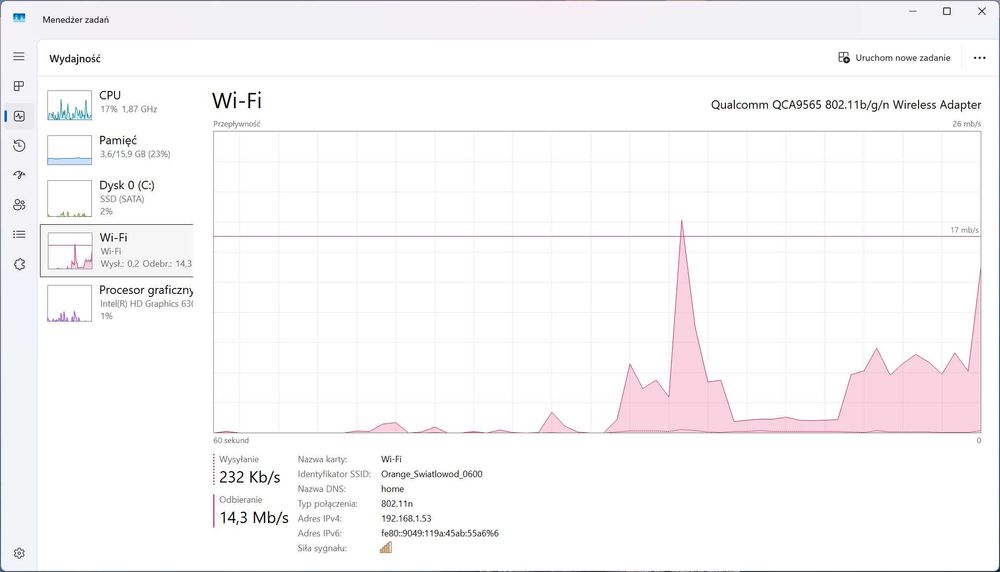Open Task Manager settings gear
The width and height of the screenshot is (1000, 572).
[x=19, y=552]
